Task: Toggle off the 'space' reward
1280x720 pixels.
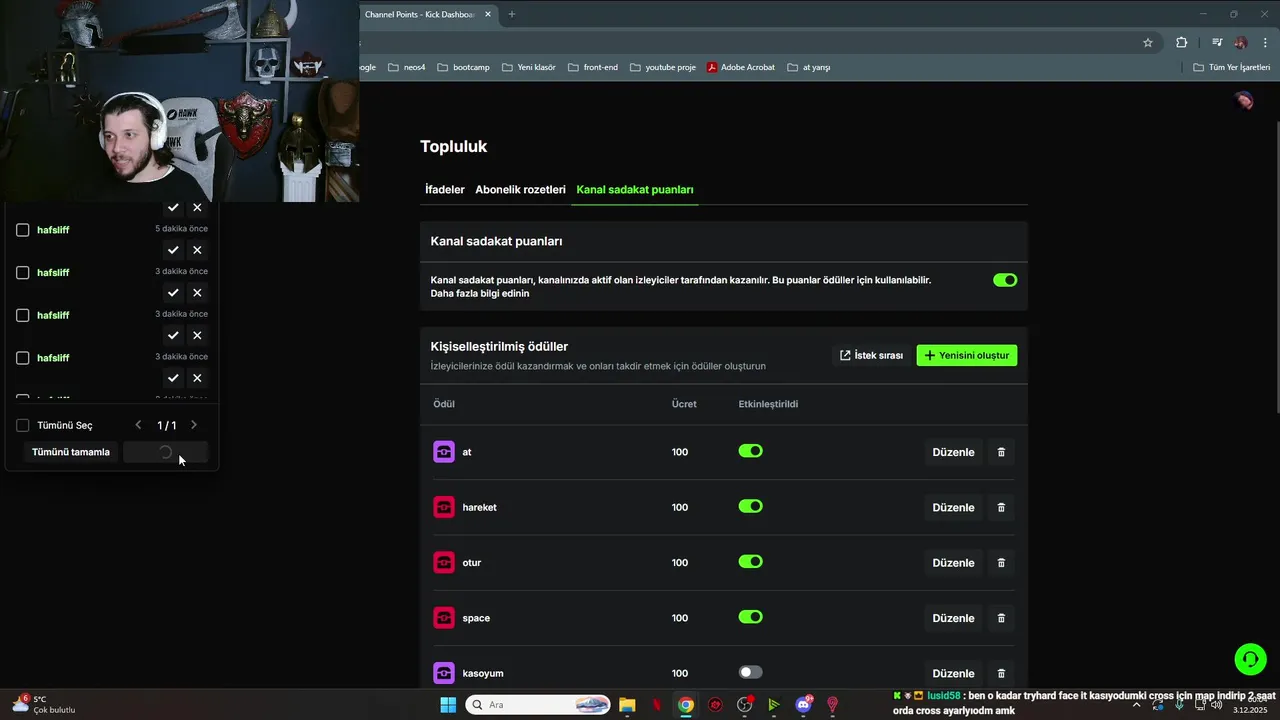Action: 751,617
